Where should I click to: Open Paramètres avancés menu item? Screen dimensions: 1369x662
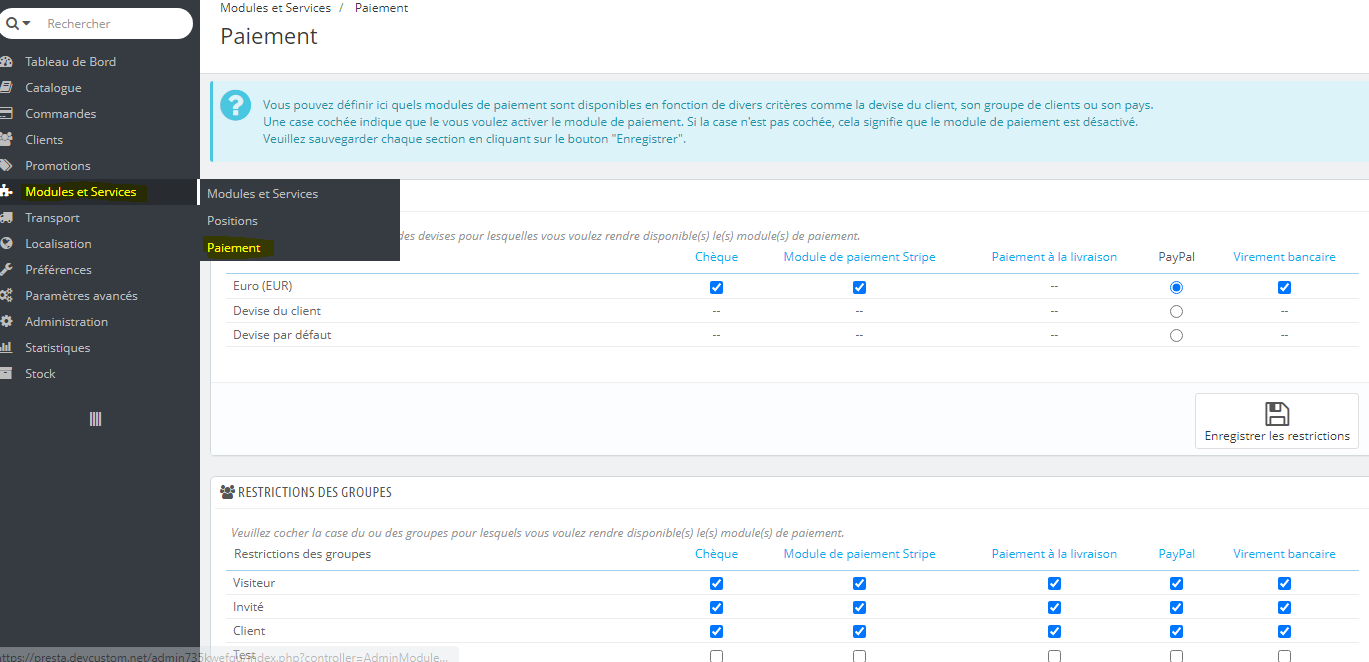81,295
